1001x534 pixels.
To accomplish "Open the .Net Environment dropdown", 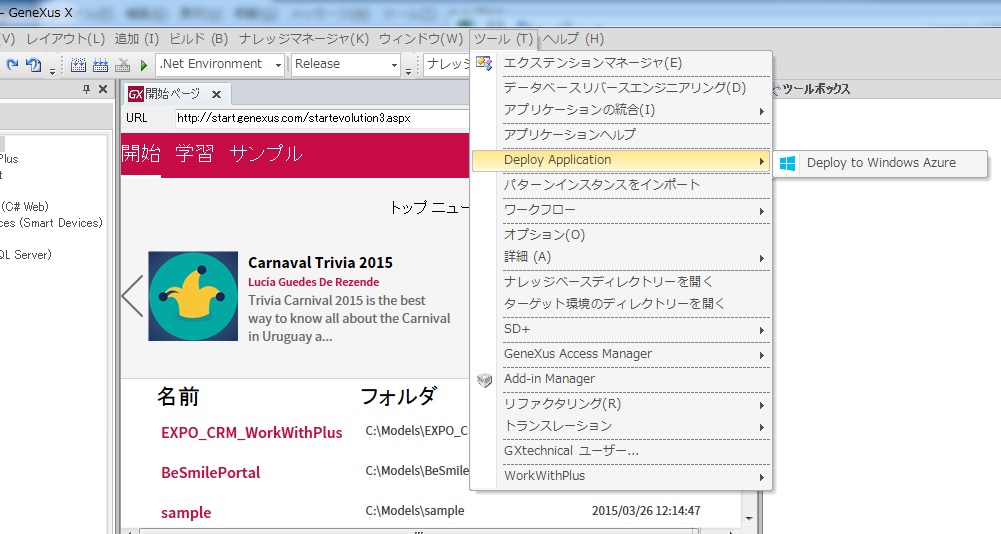I will [x=220, y=65].
